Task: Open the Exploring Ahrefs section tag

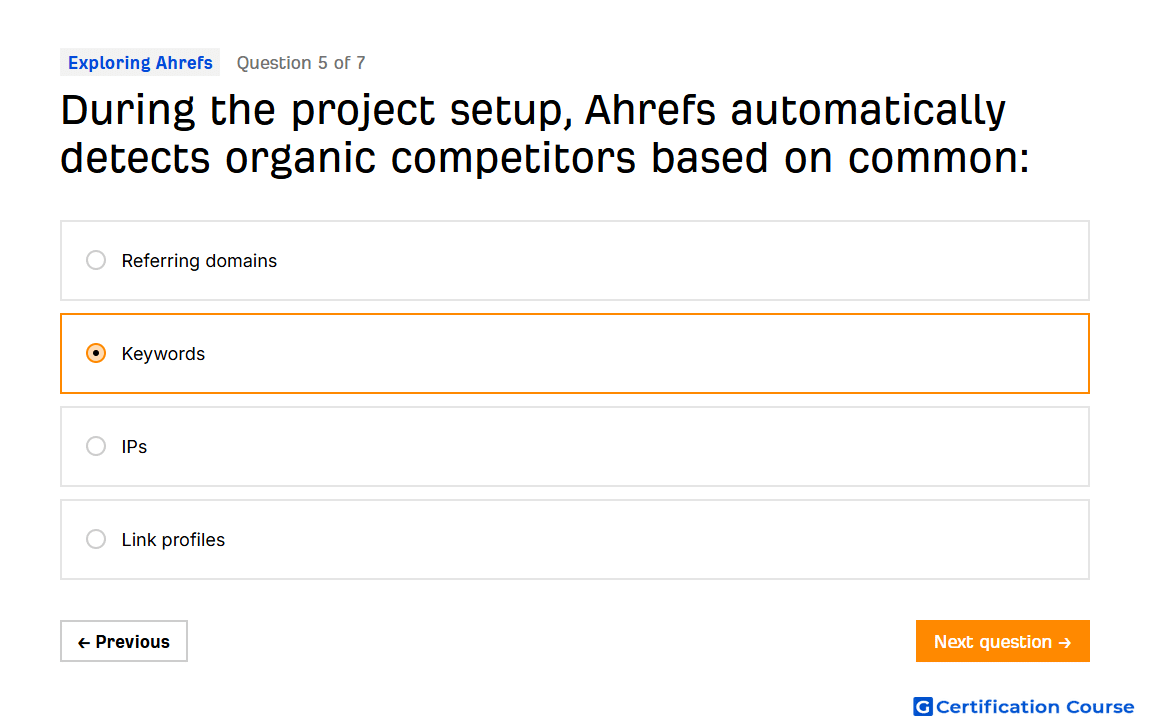Action: pyautogui.click(x=140, y=63)
